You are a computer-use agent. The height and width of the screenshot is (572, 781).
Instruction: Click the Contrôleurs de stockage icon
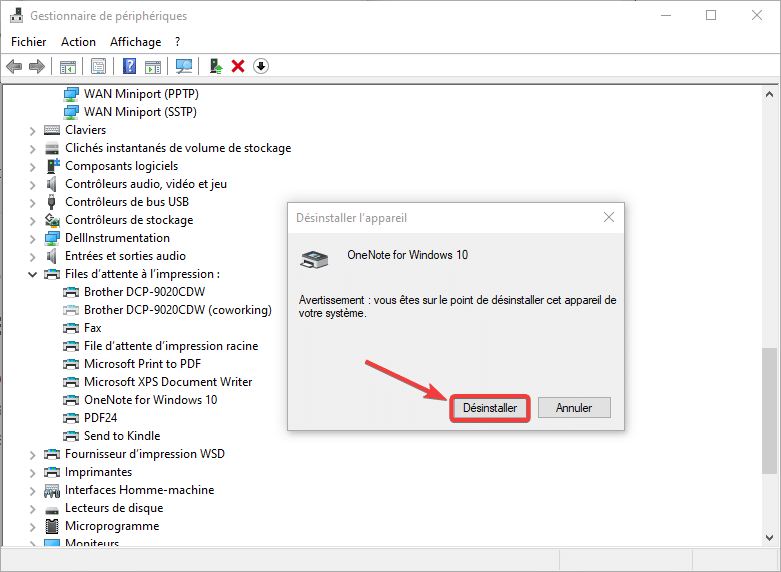point(52,220)
